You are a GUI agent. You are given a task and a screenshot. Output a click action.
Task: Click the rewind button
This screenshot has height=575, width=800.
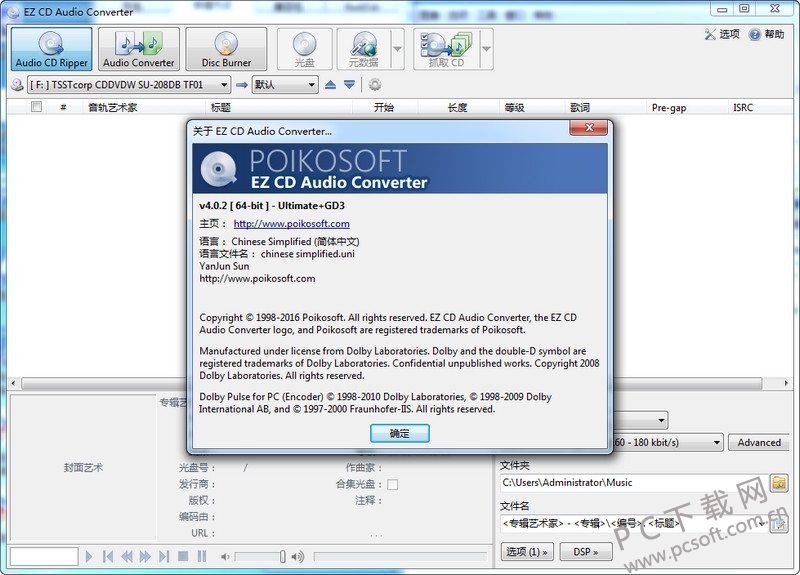tap(127, 556)
